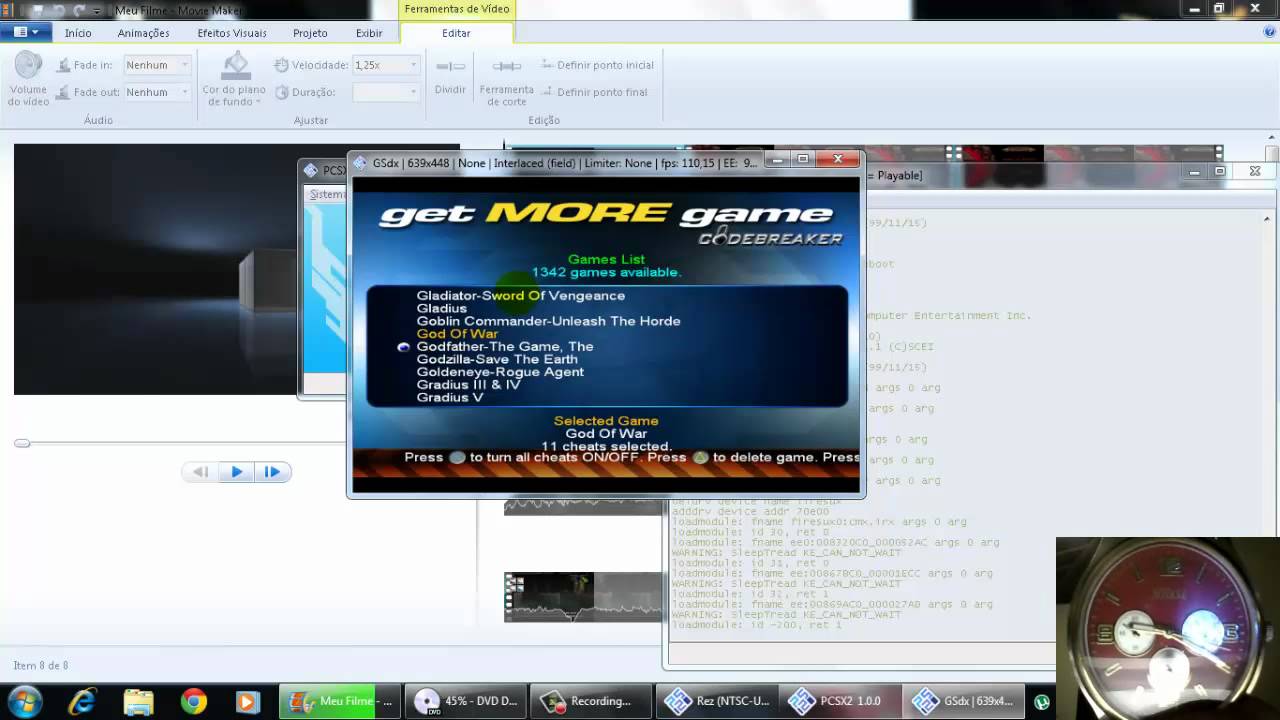Click God Of War in games list
Viewport: 1280px width, 720px height.
tap(457, 334)
